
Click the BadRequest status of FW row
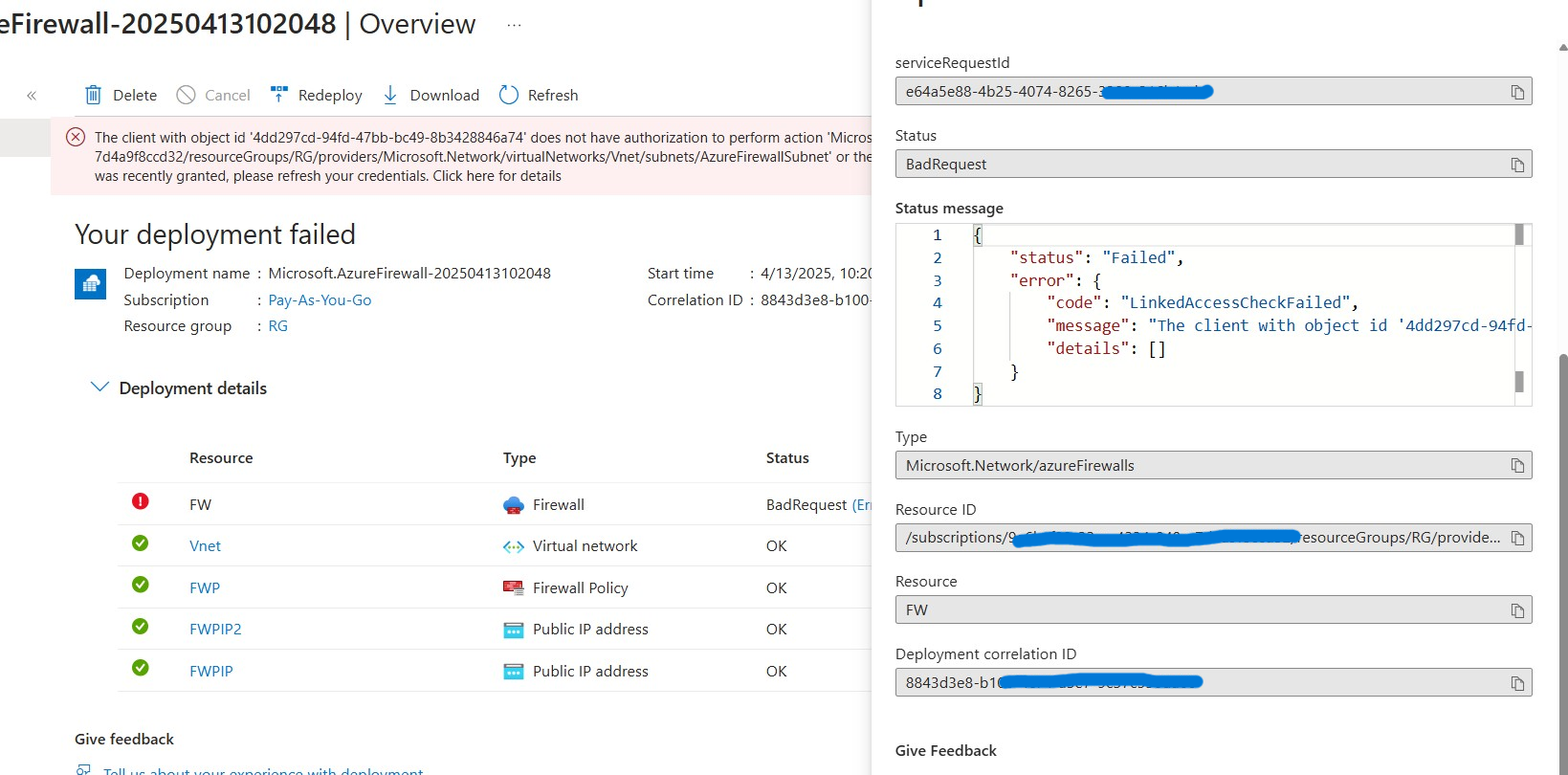[806, 504]
